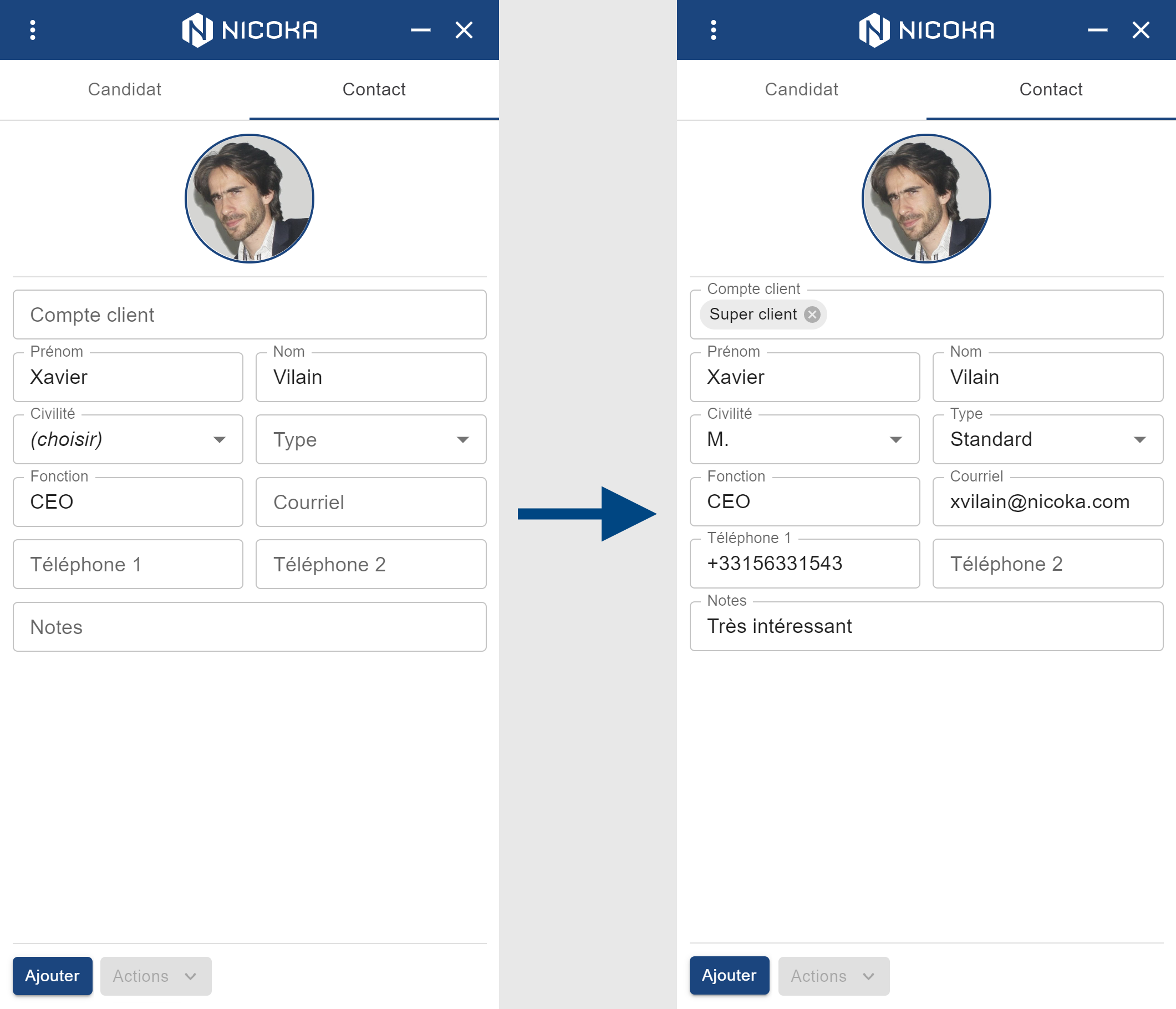
Task: Edit Téléphone 1 field with +33156331543
Action: pyautogui.click(x=805, y=564)
